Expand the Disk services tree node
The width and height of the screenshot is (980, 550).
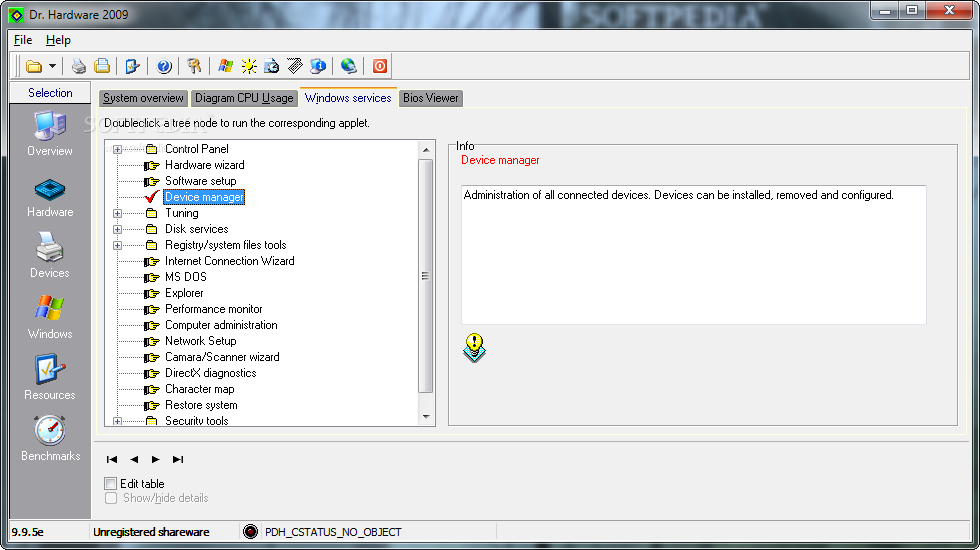[x=117, y=229]
